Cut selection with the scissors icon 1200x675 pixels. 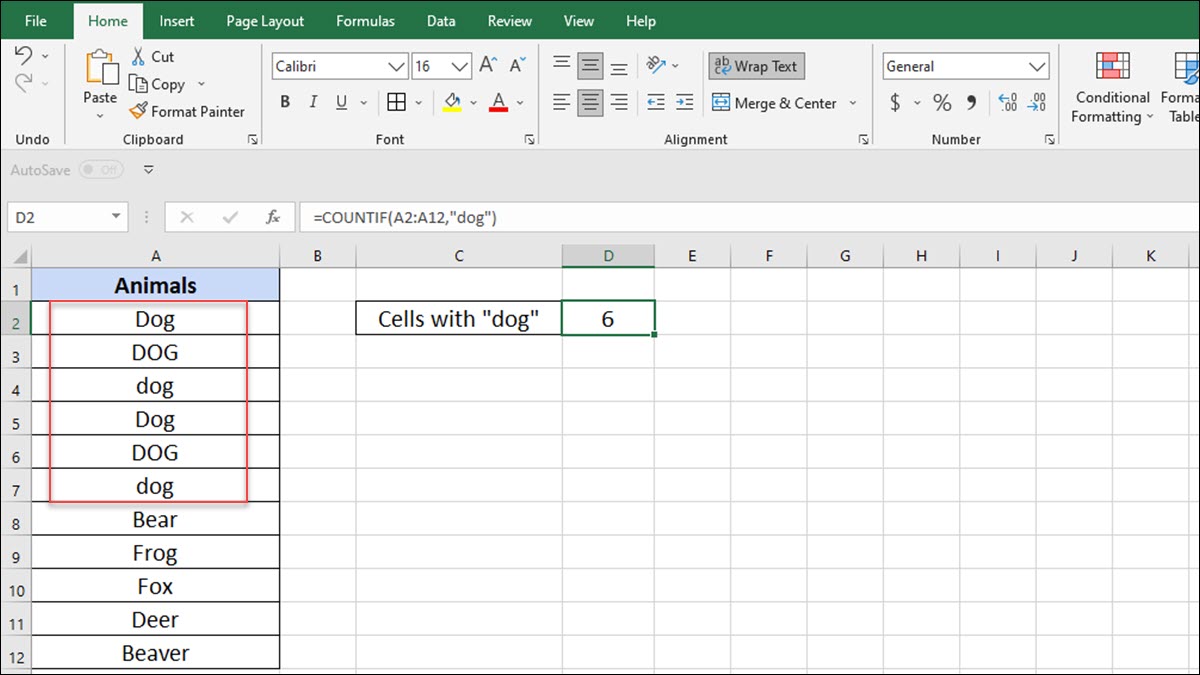(139, 57)
